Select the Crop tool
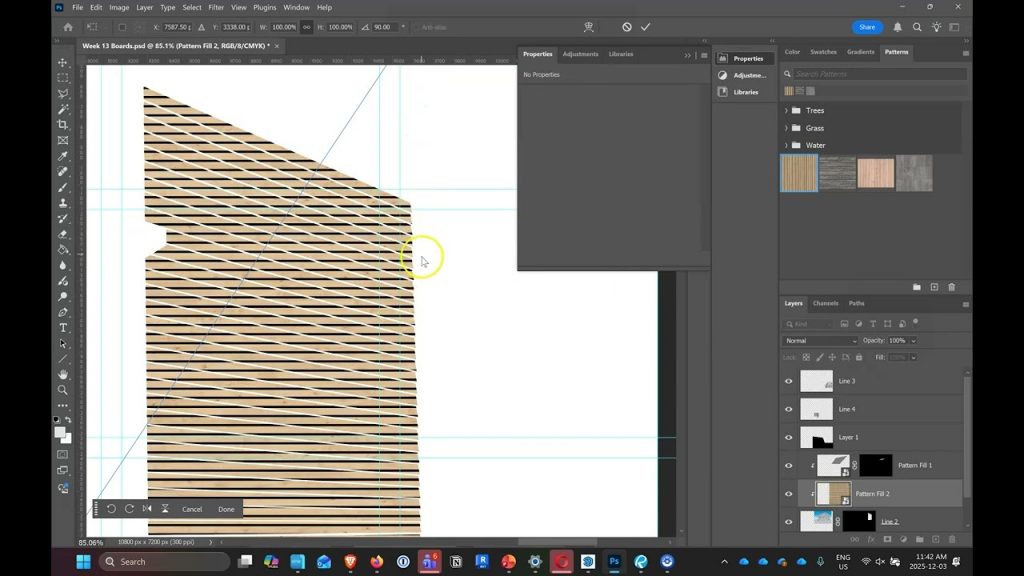The image size is (1024, 576). 63,124
